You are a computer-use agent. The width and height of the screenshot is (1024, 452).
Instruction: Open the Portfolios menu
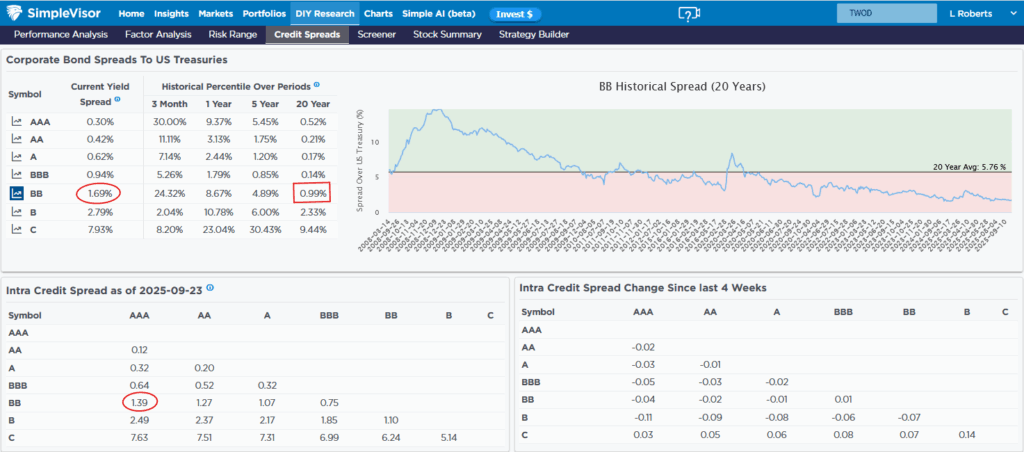[x=265, y=14]
